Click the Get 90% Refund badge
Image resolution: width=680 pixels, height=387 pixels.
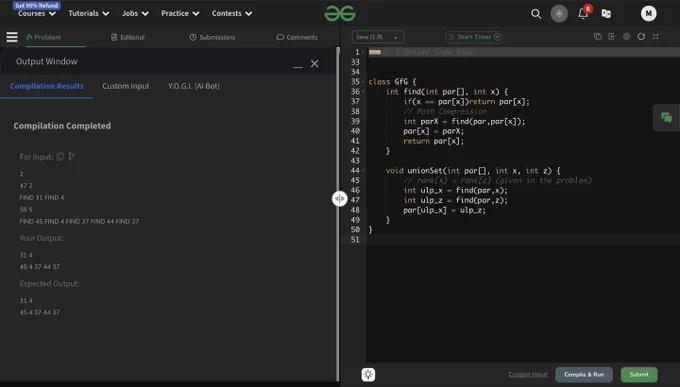point(37,5)
